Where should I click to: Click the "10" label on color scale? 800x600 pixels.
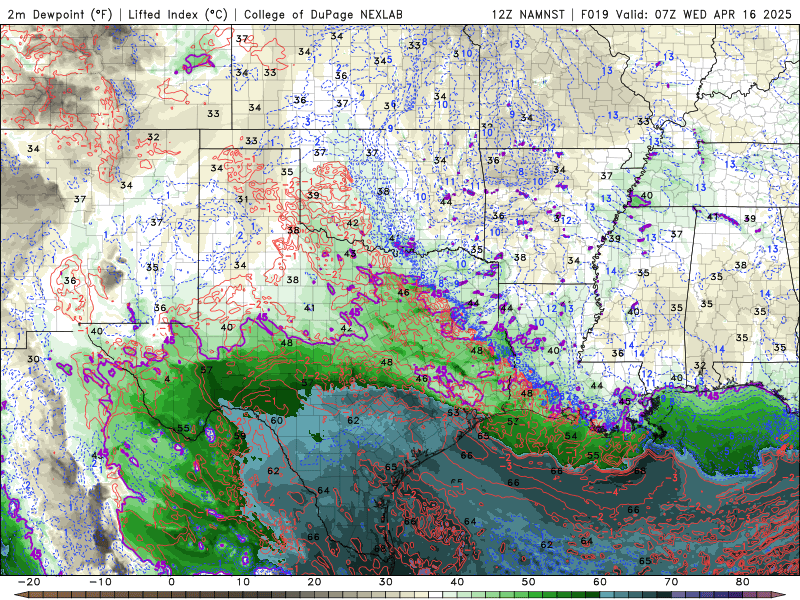[243, 582]
